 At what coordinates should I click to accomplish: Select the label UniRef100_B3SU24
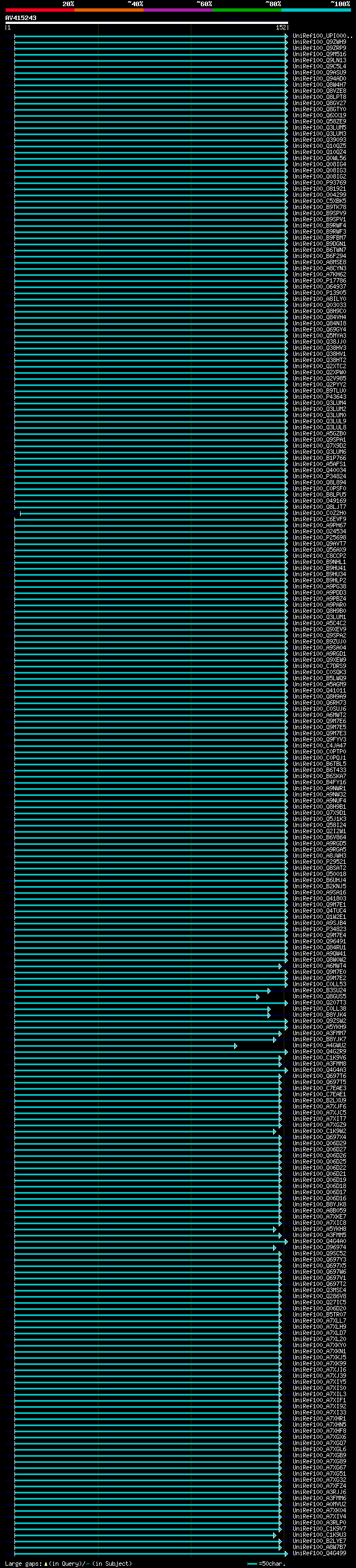[319, 990]
